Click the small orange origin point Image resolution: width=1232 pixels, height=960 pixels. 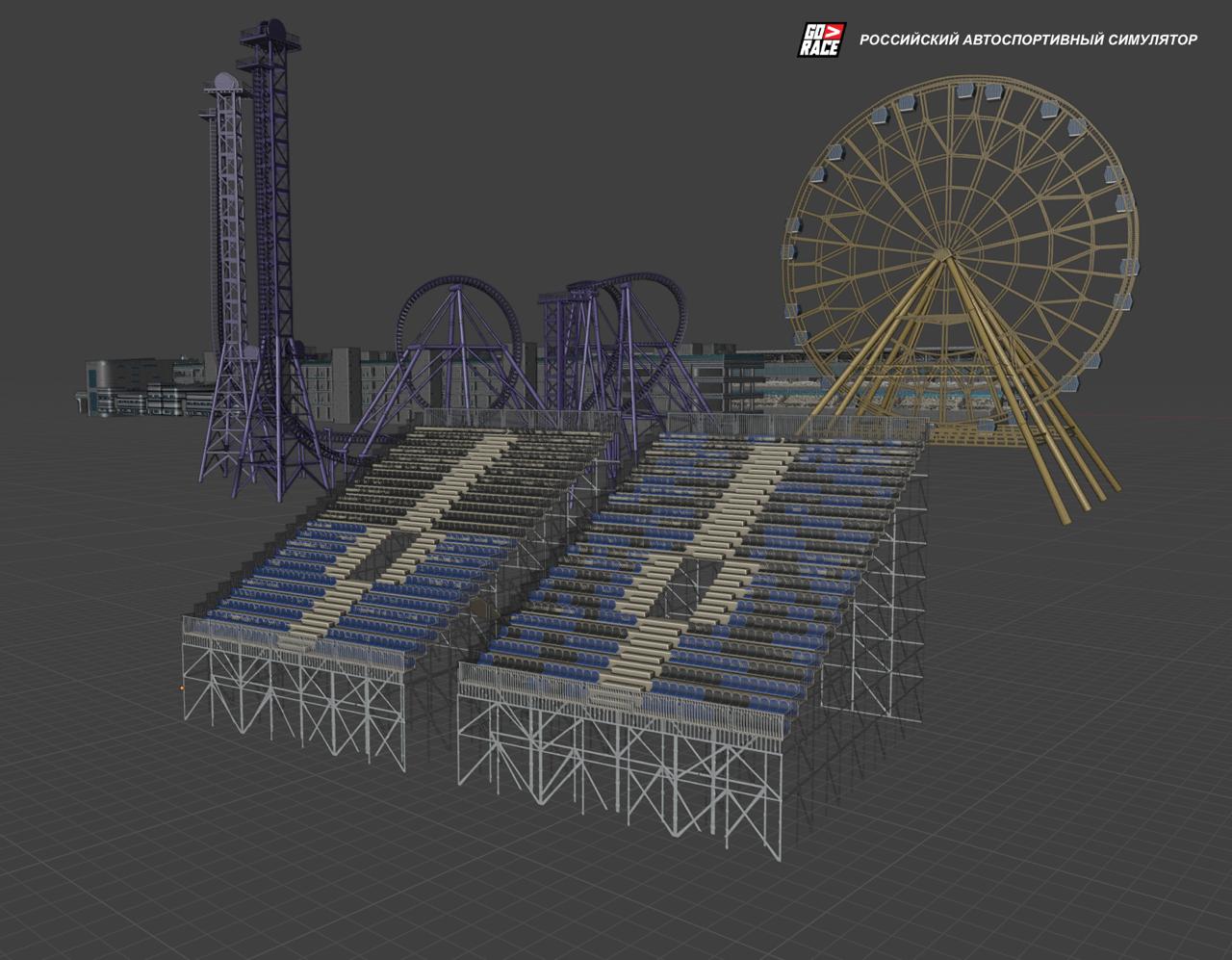(x=181, y=688)
